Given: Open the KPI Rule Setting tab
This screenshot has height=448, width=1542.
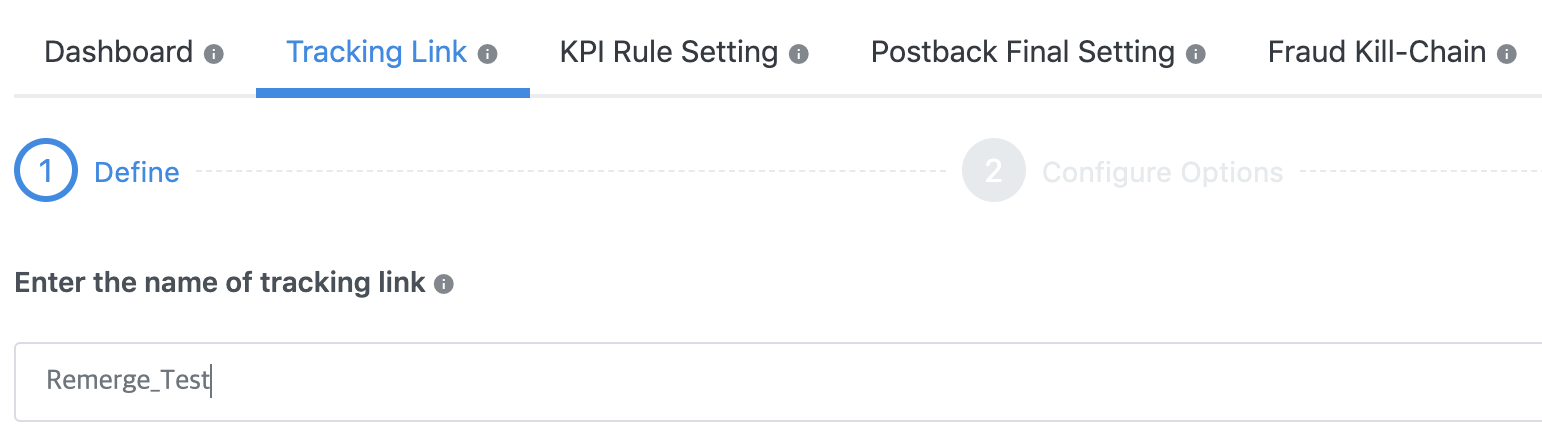Looking at the screenshot, I should pyautogui.click(x=669, y=52).
